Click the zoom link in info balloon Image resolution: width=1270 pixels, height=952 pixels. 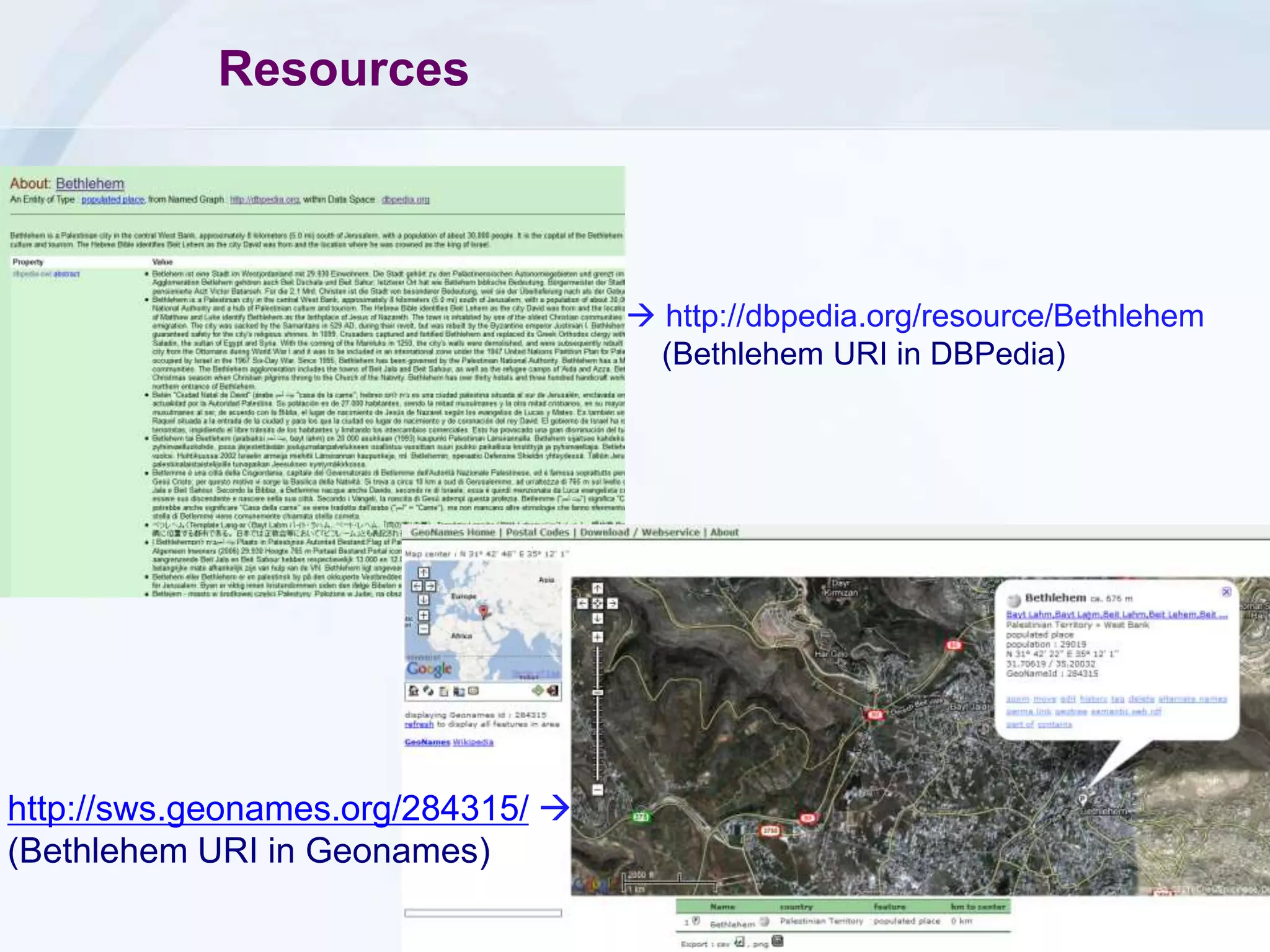pyautogui.click(x=1017, y=699)
